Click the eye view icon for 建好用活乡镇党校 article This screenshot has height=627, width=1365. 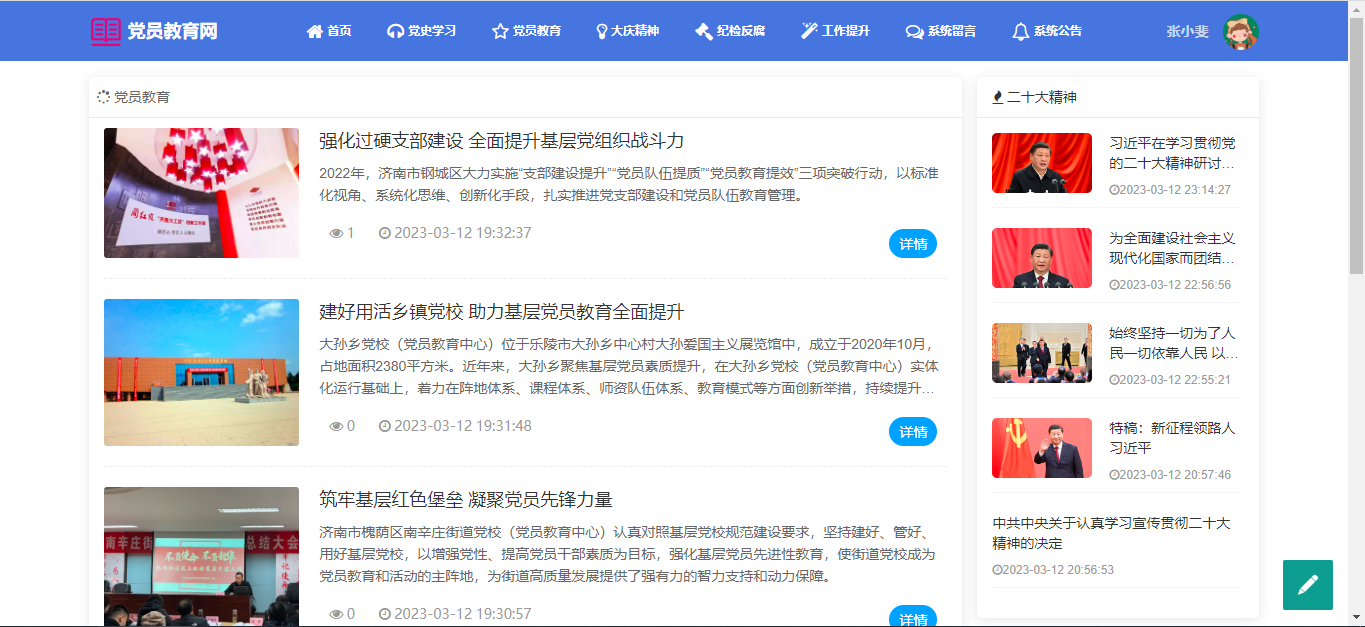click(336, 426)
